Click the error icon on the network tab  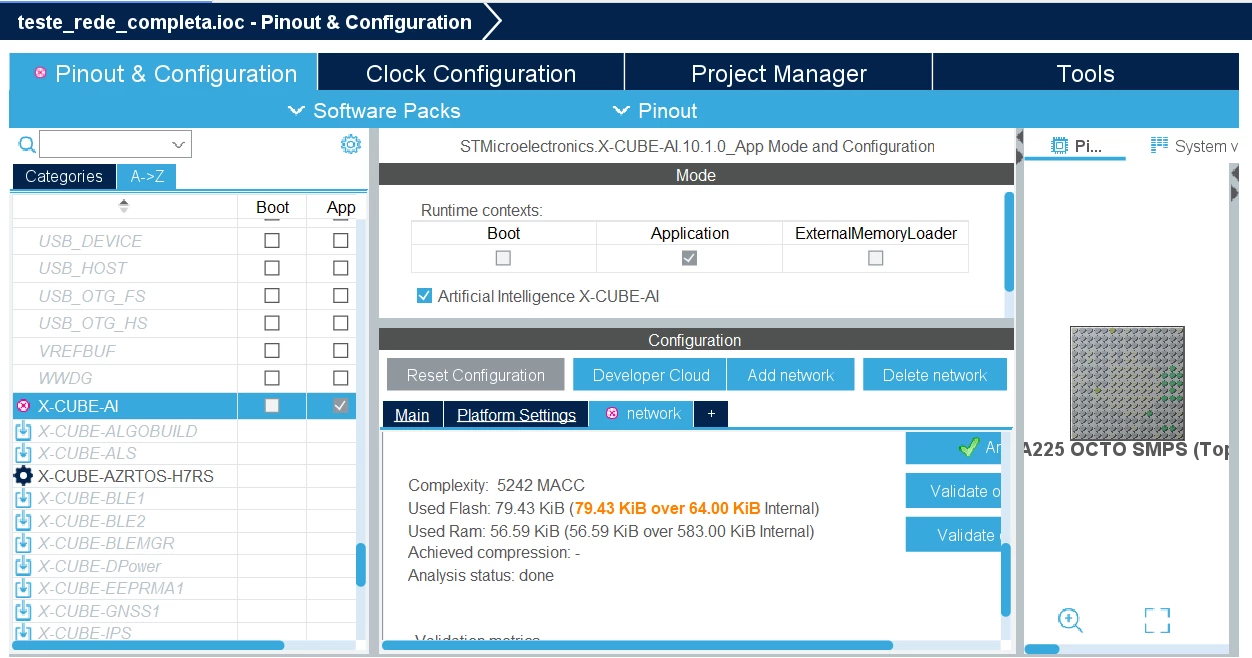tap(612, 414)
